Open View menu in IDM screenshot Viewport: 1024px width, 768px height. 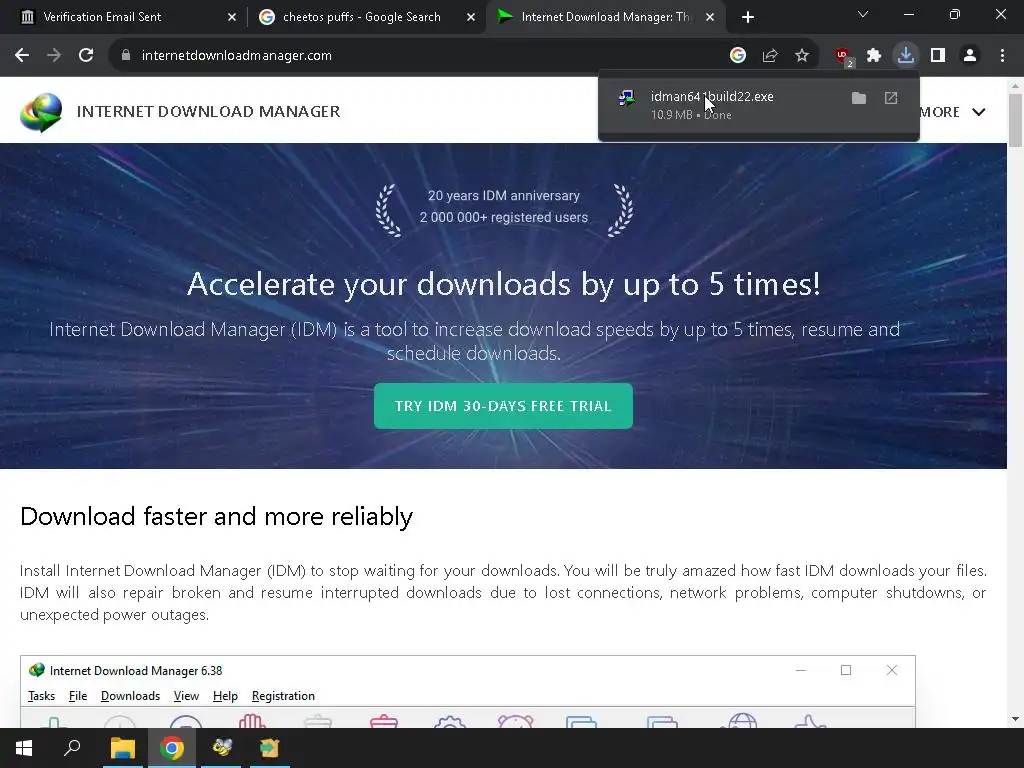186,696
